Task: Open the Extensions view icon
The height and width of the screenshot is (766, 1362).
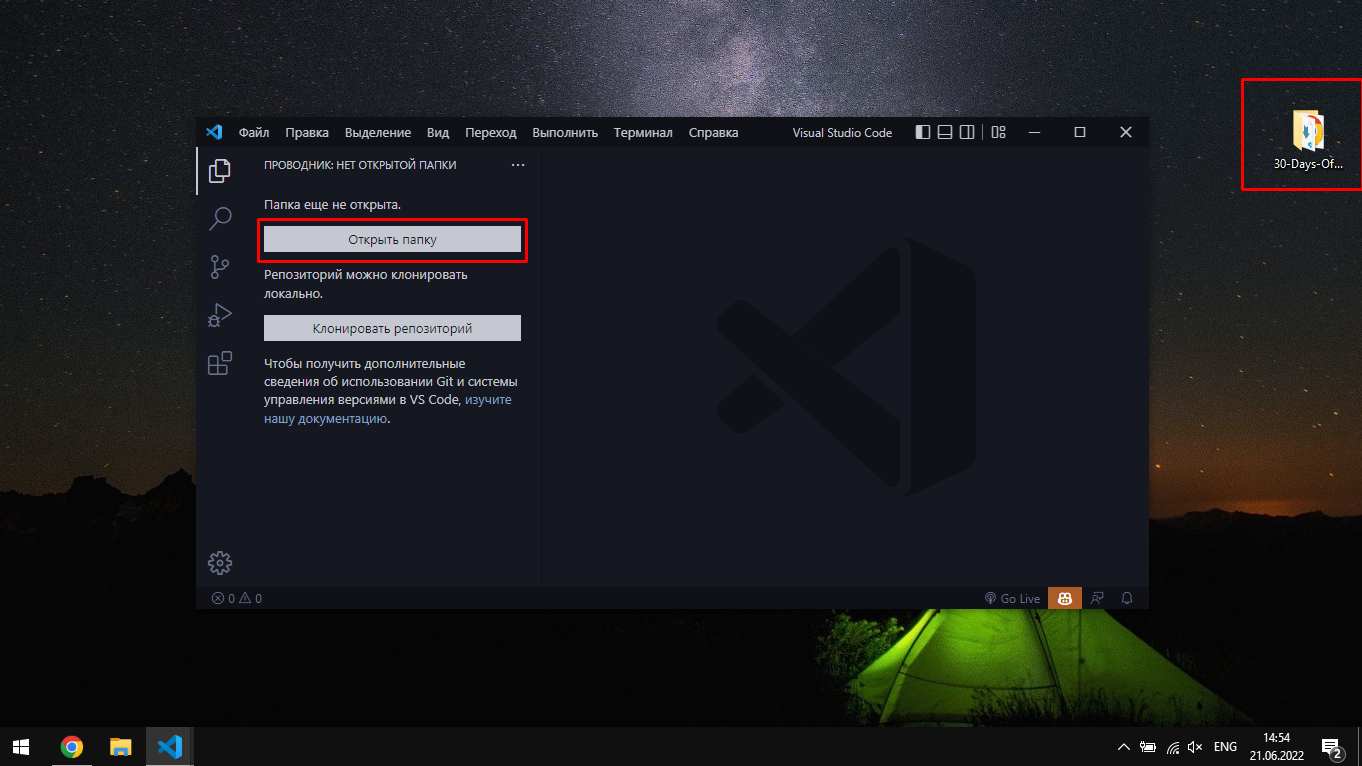Action: tap(219, 363)
